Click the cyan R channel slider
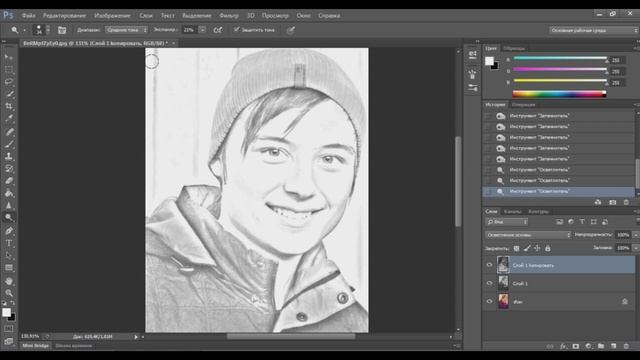The image size is (640, 360). pyautogui.click(x=560, y=58)
